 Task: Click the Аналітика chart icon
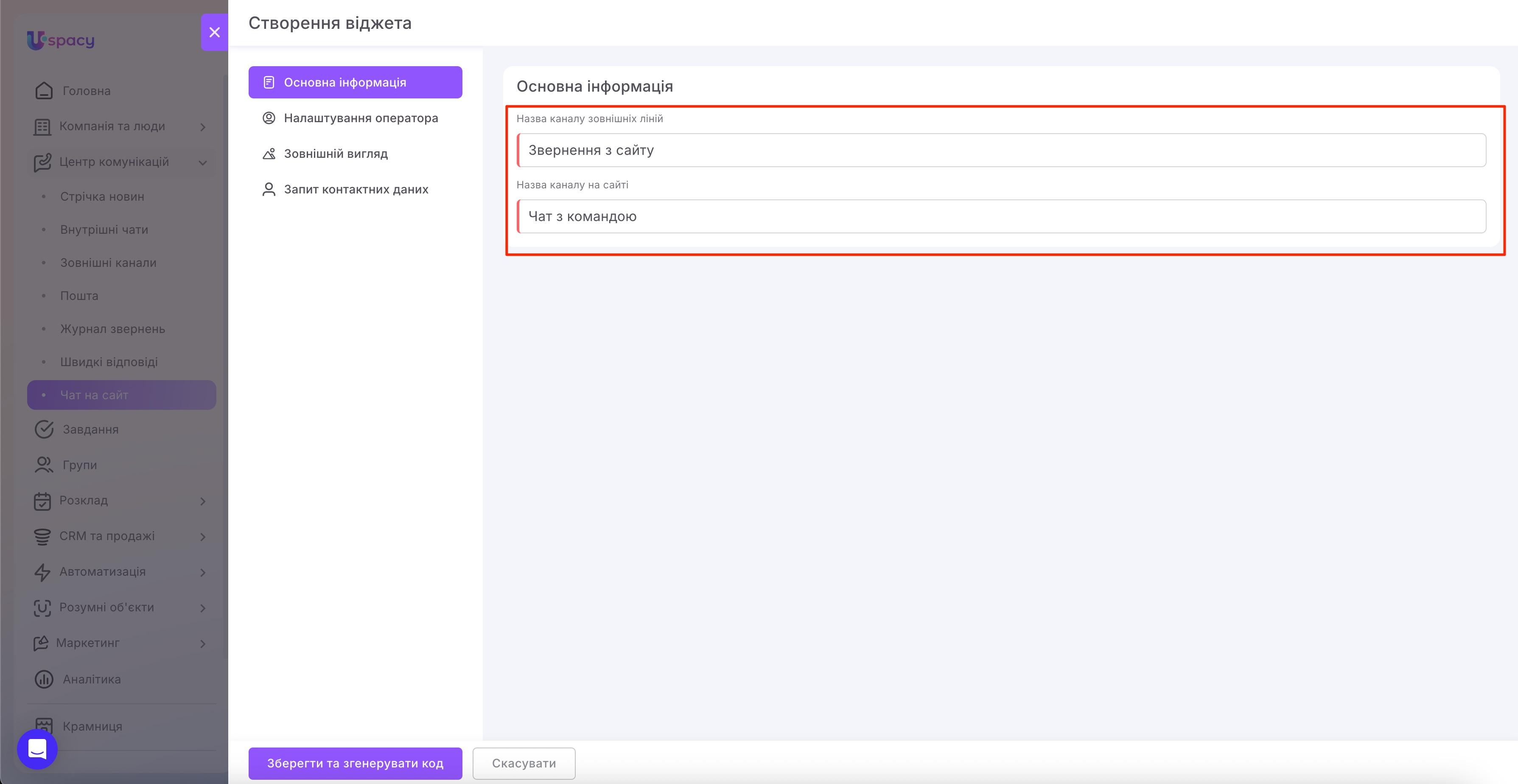pyautogui.click(x=44, y=679)
